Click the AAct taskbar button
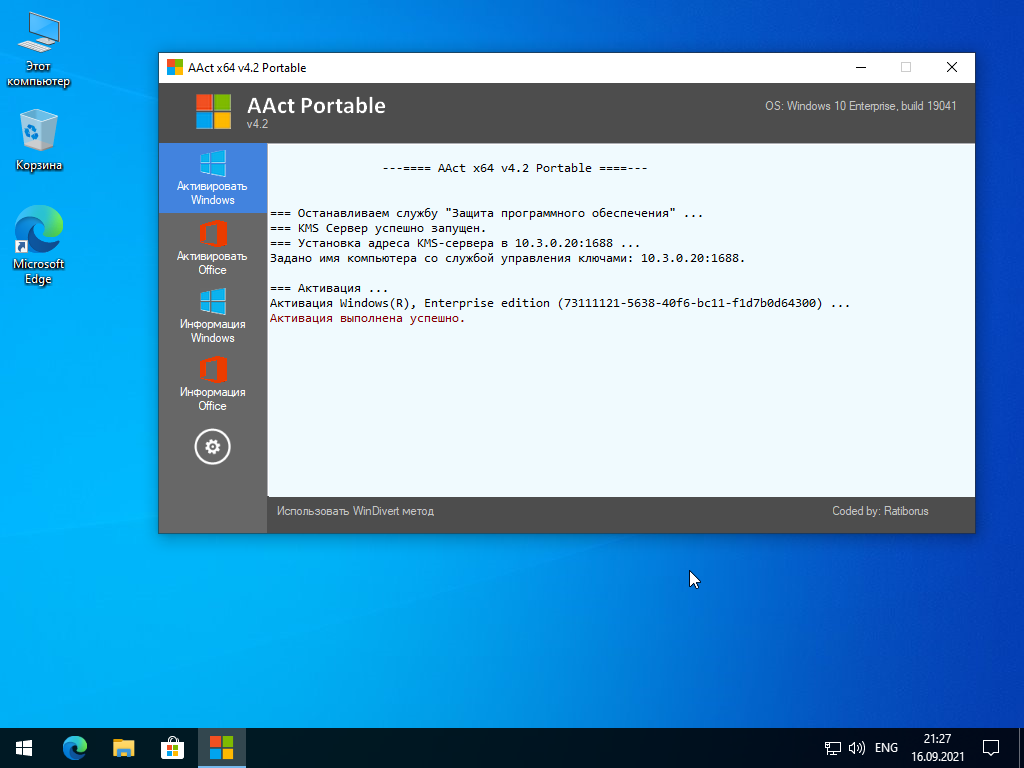1024x768 pixels. coord(221,747)
